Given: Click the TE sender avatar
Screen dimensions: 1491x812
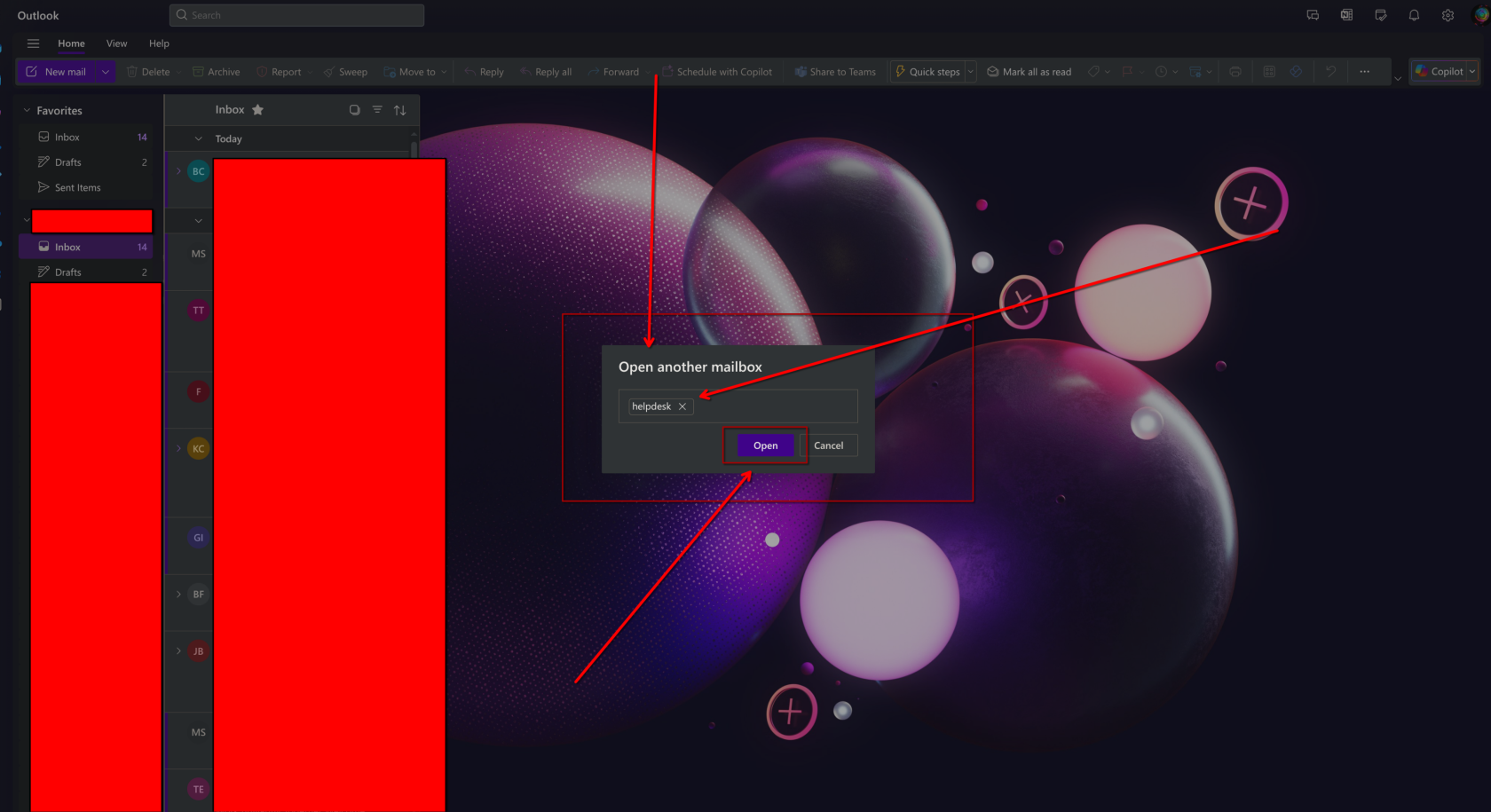Looking at the screenshot, I should tap(199, 790).
